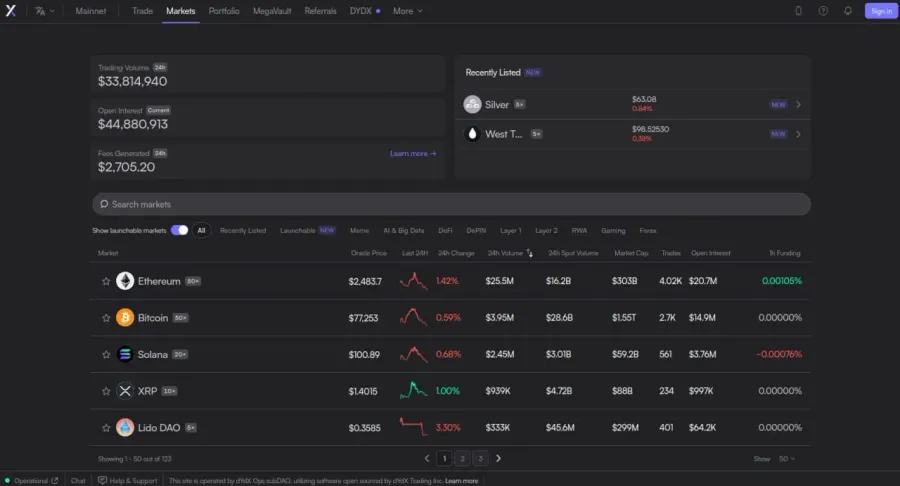Click the XRP green sparkline chart
This screenshot has width=900, height=486.
coord(413,390)
